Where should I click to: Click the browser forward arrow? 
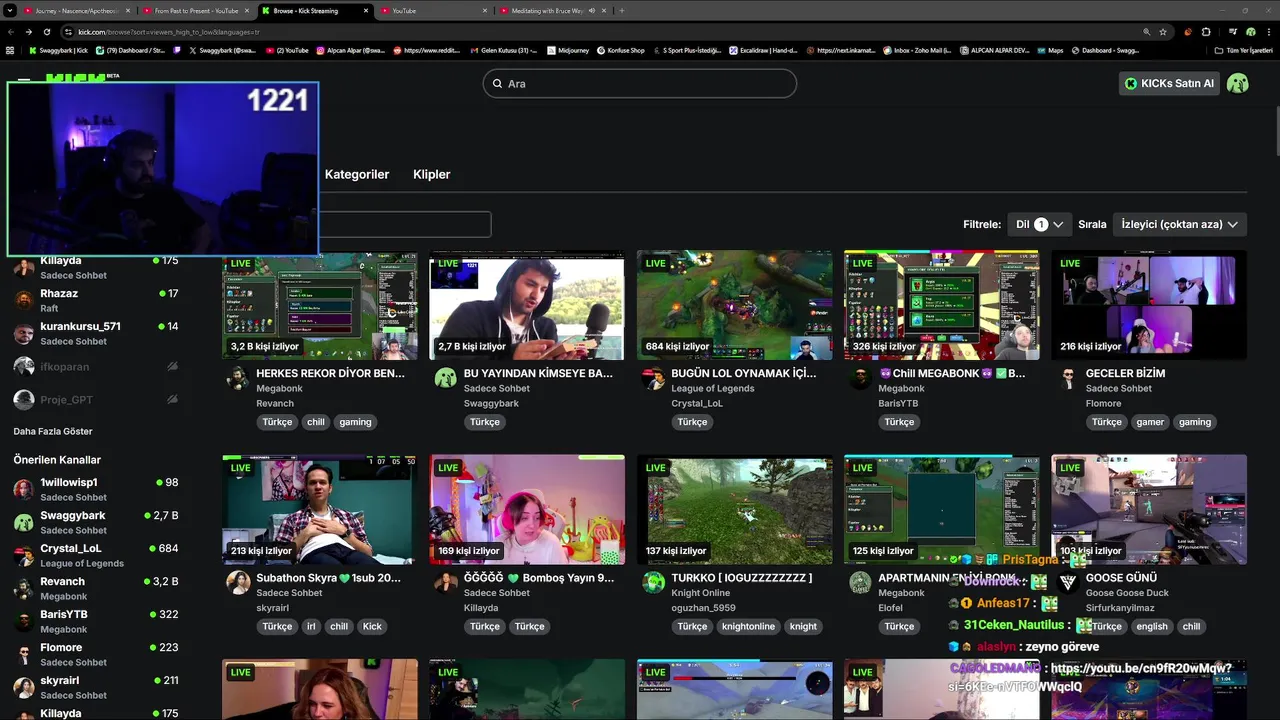(28, 32)
